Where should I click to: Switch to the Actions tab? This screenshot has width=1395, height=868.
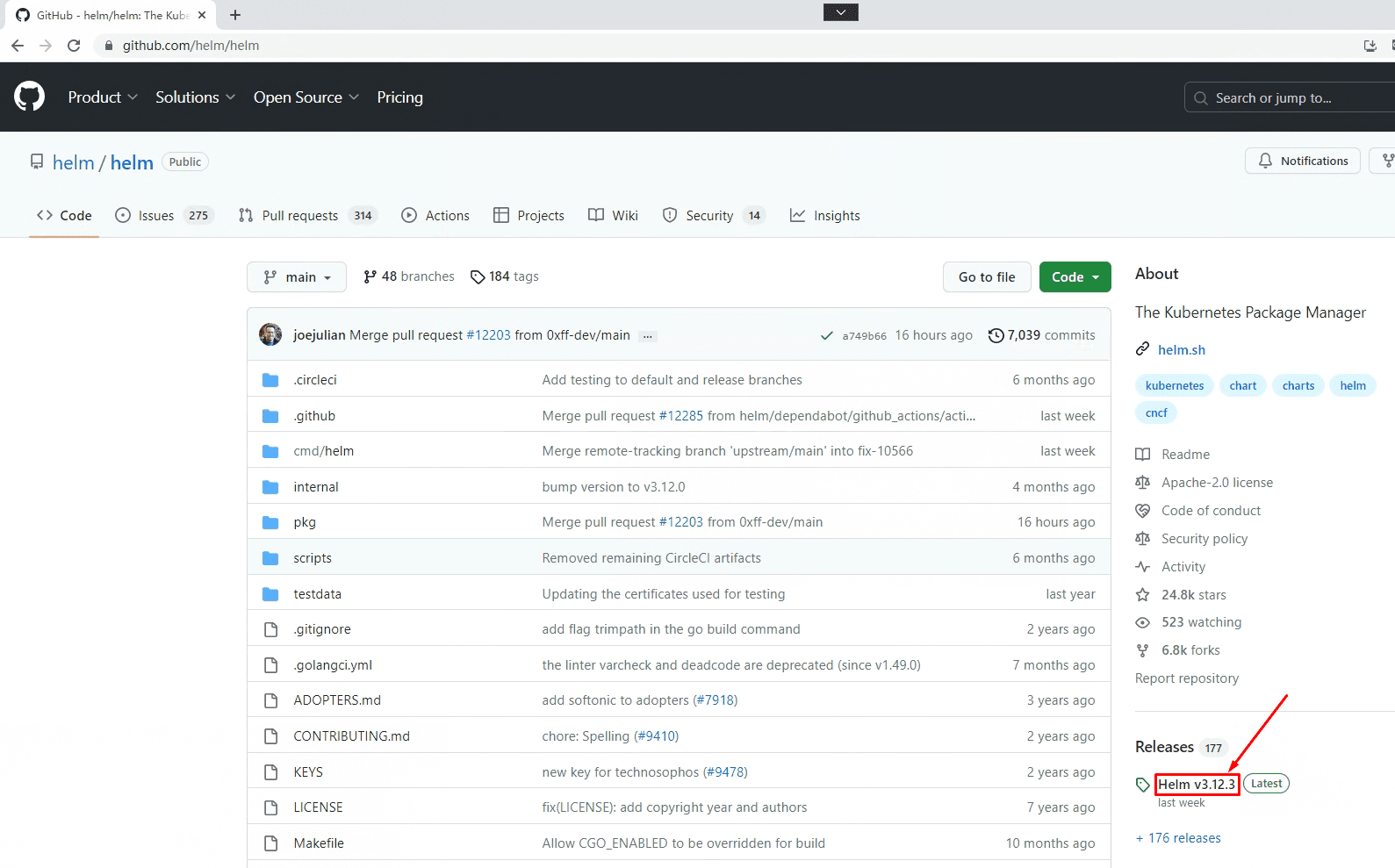(435, 216)
